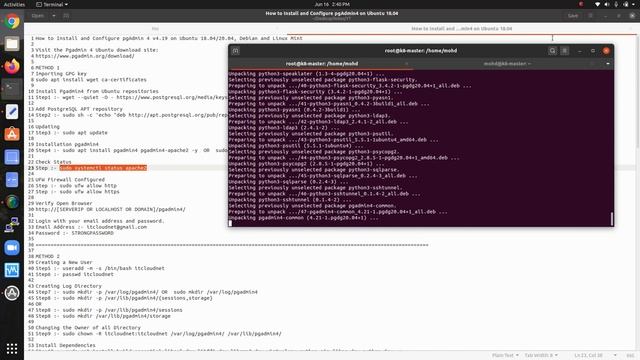Open the blue screen app dock icon
The image size is (640, 360).
[x=12, y=157]
